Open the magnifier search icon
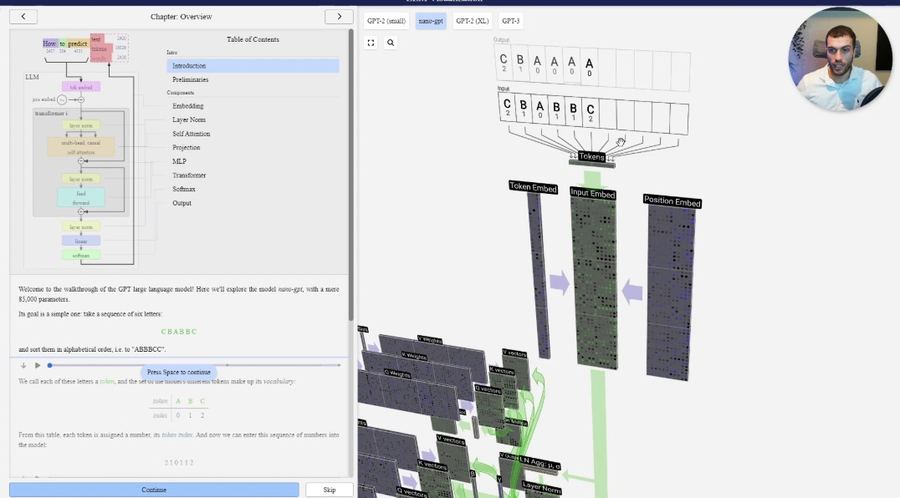This screenshot has width=900, height=498. (x=390, y=42)
